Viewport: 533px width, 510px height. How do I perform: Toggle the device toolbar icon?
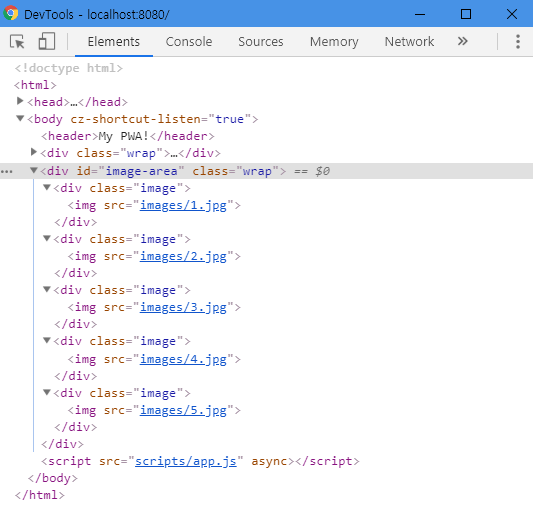coord(47,41)
